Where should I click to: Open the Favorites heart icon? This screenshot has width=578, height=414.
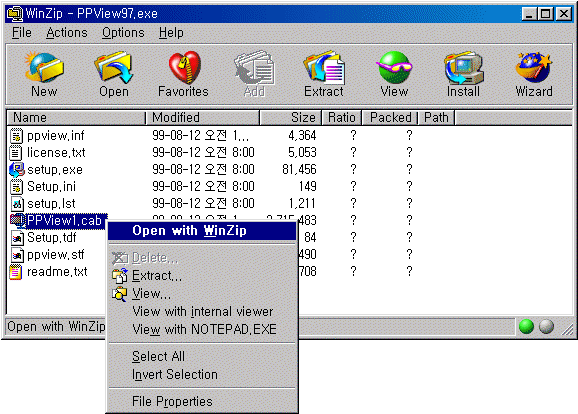point(184,67)
